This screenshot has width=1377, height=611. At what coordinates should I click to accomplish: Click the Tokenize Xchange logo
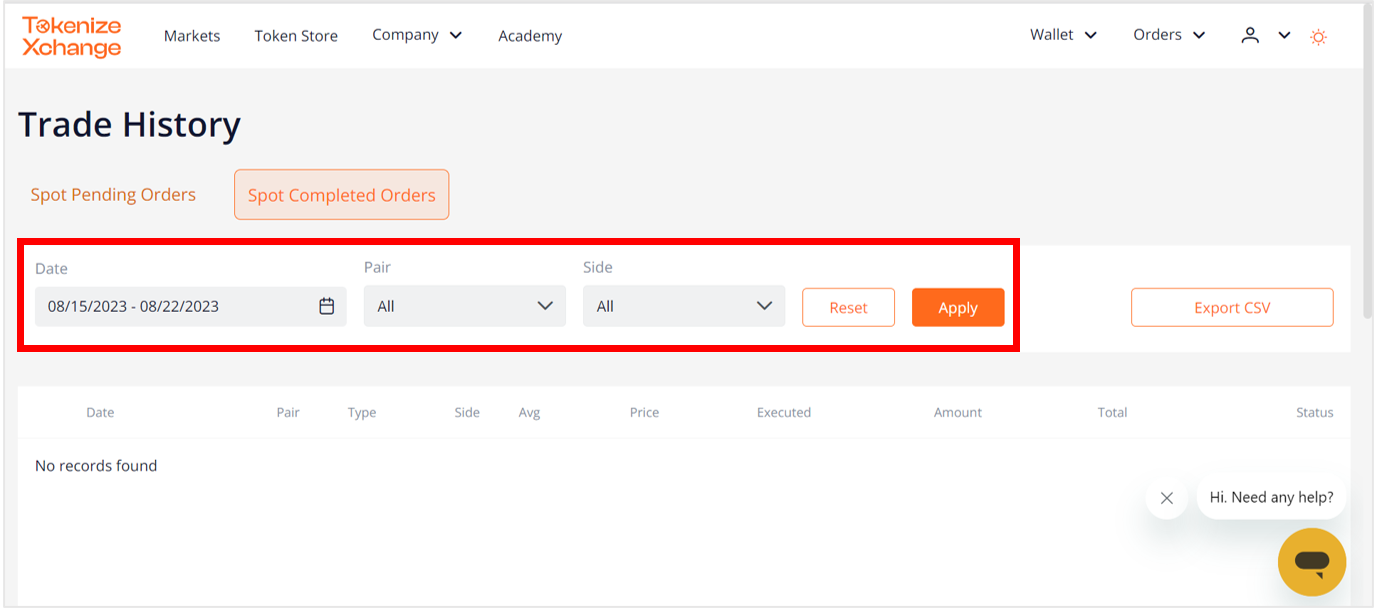72,37
